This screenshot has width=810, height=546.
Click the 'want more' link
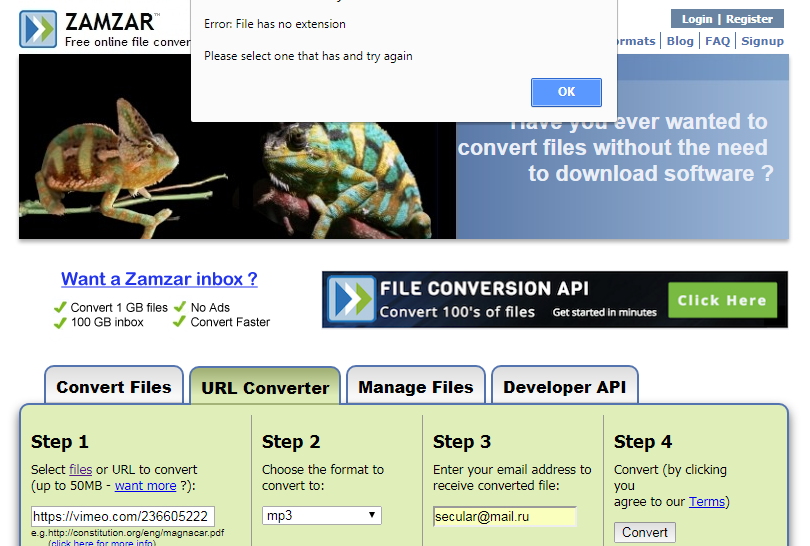point(146,486)
